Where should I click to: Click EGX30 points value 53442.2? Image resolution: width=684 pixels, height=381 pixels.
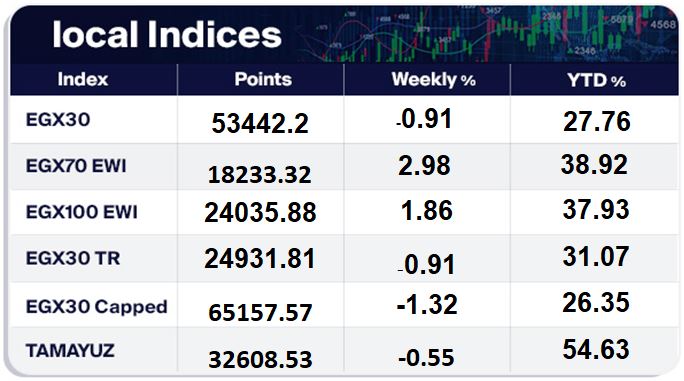point(260,123)
